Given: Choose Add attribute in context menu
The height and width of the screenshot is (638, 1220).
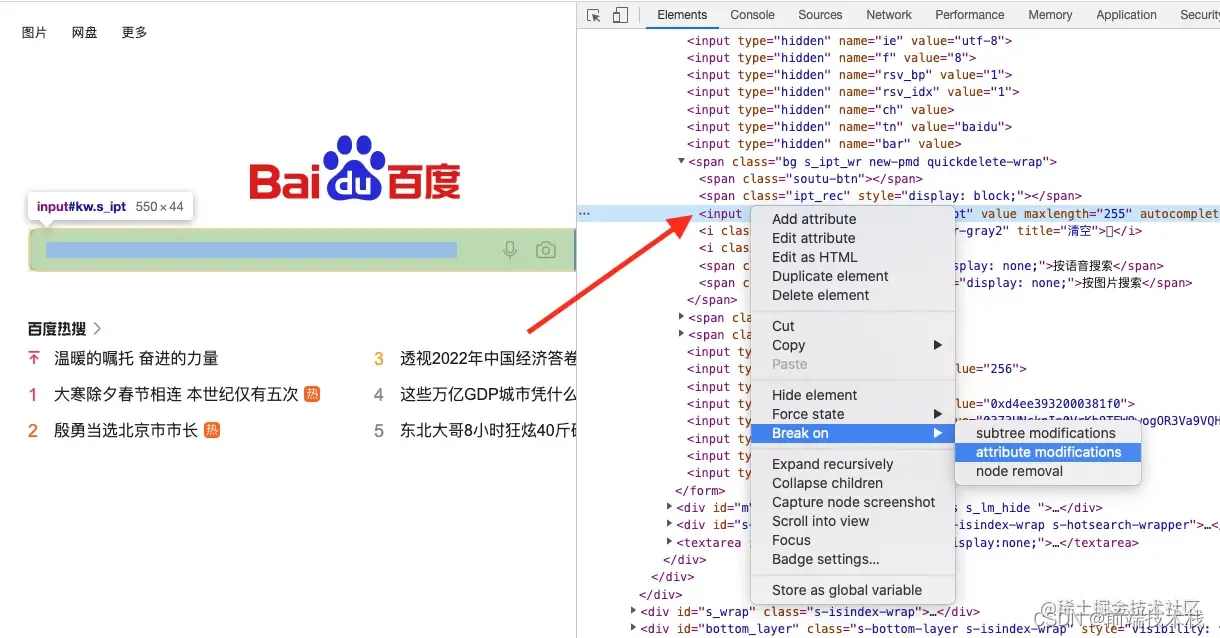Looking at the screenshot, I should click(853, 219).
